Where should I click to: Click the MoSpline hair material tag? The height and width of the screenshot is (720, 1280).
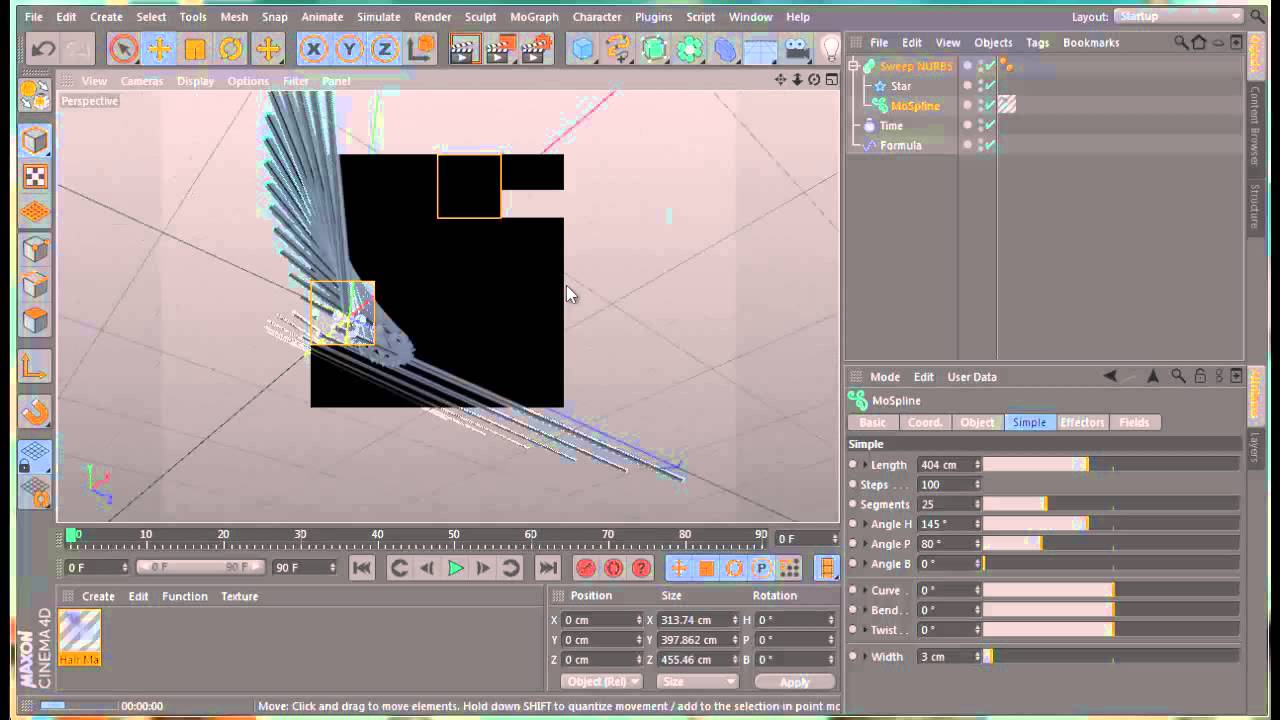1007,105
